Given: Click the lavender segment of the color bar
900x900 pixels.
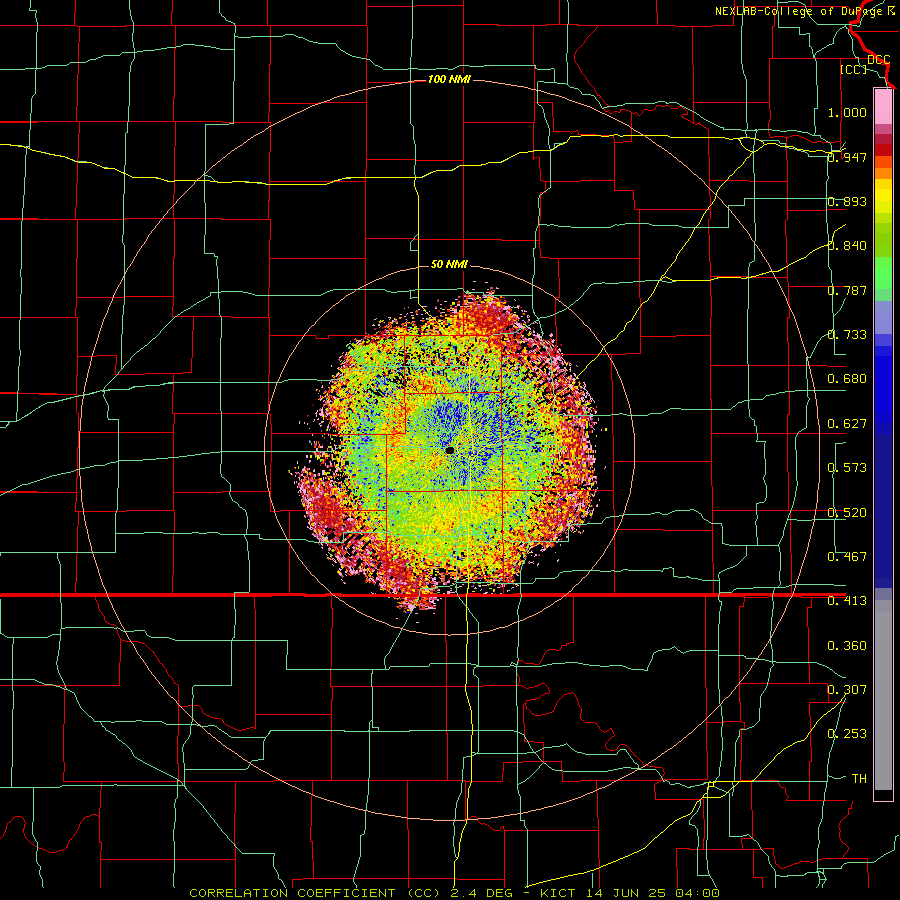Looking at the screenshot, I should pos(883,317).
